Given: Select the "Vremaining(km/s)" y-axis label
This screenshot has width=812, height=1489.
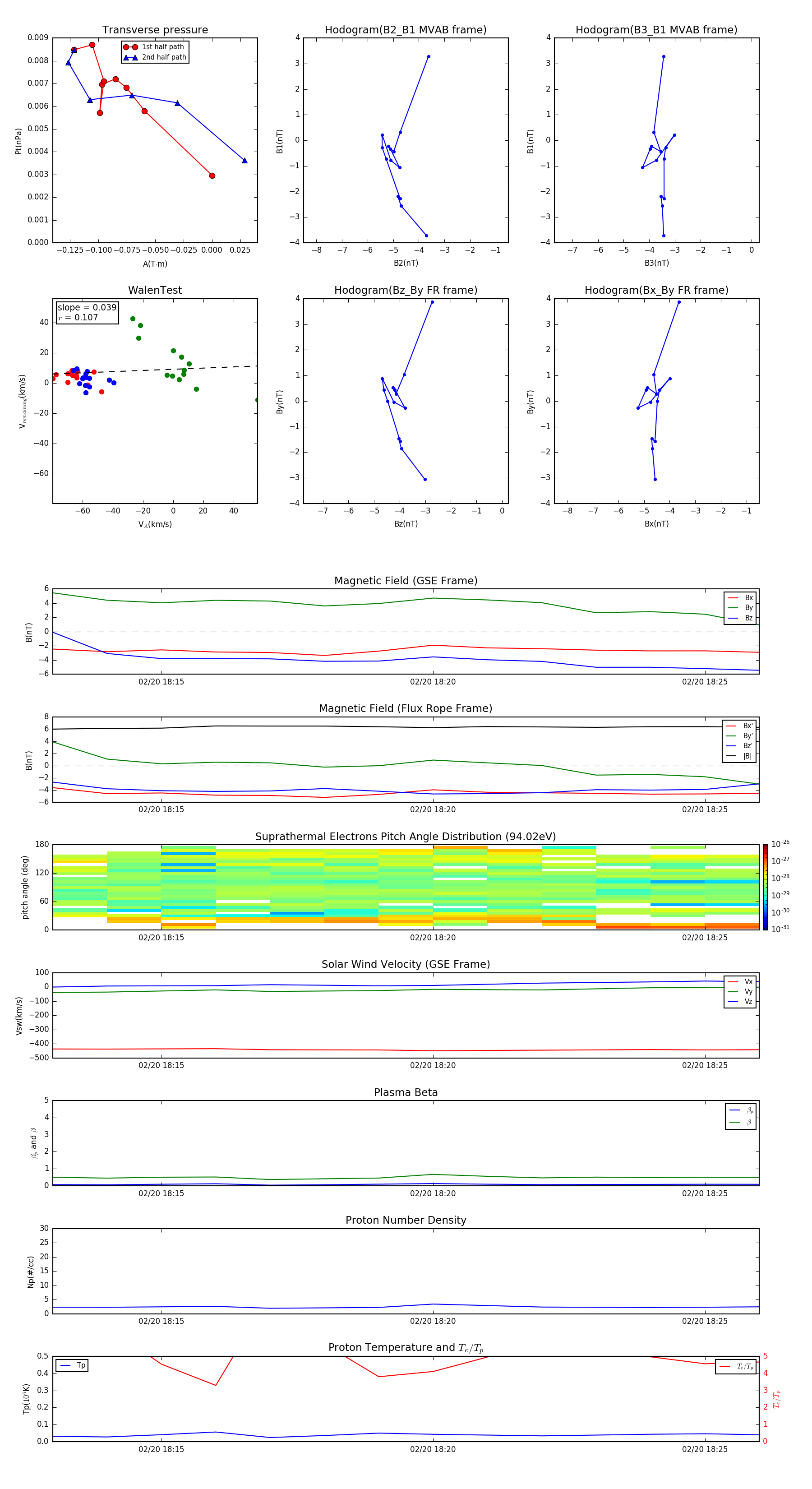Looking at the screenshot, I should click(x=22, y=401).
